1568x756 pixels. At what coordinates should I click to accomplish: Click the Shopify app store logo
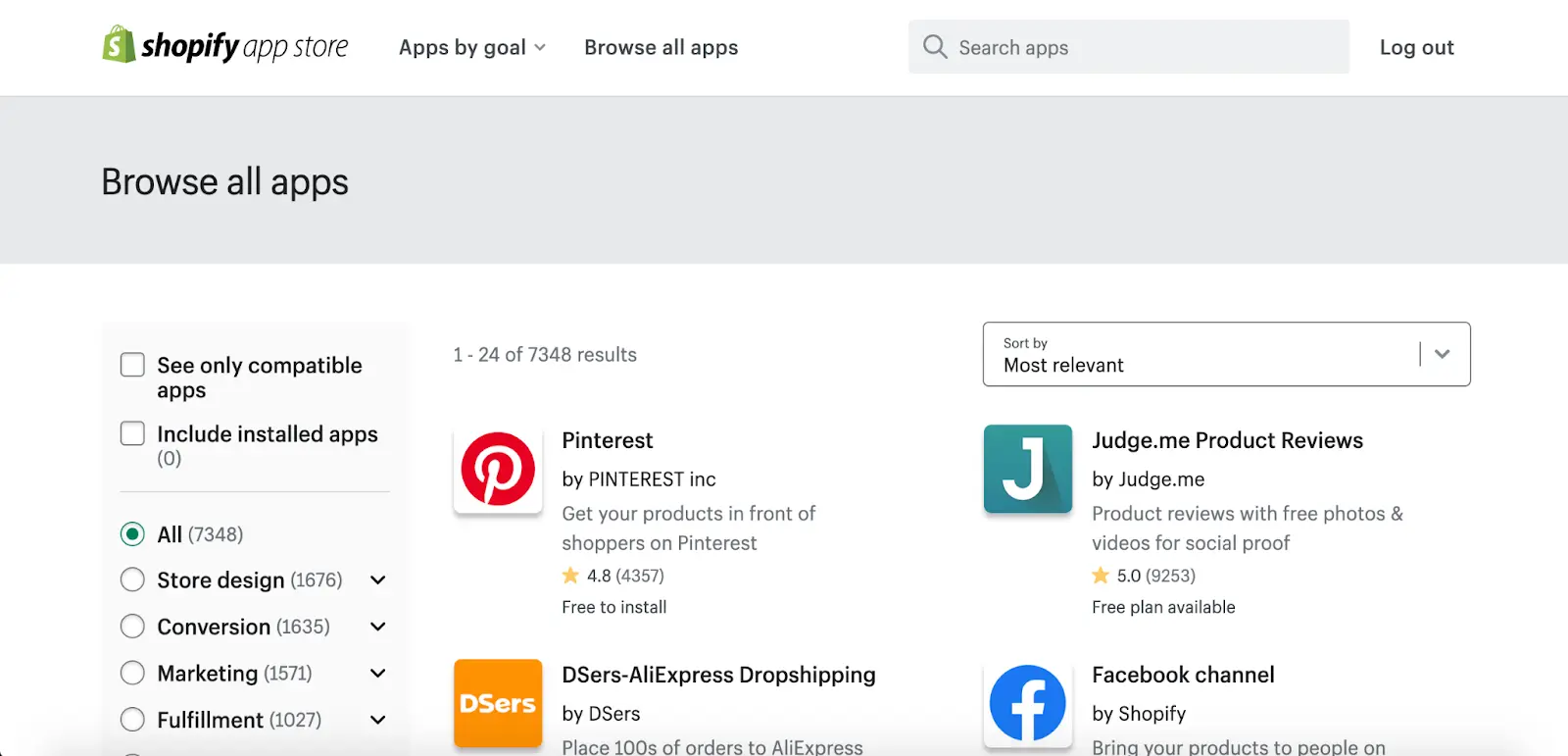click(225, 45)
